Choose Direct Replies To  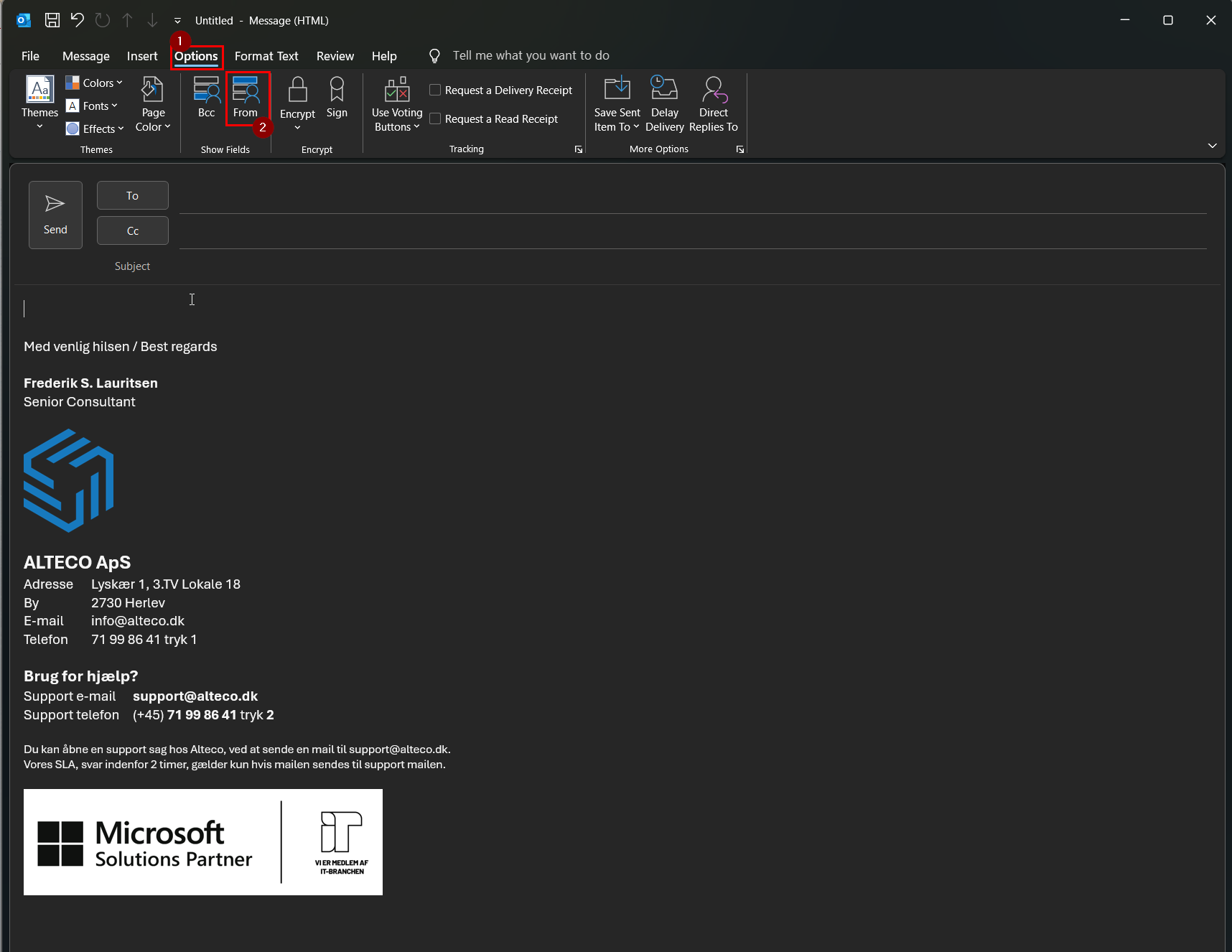pyautogui.click(x=714, y=104)
